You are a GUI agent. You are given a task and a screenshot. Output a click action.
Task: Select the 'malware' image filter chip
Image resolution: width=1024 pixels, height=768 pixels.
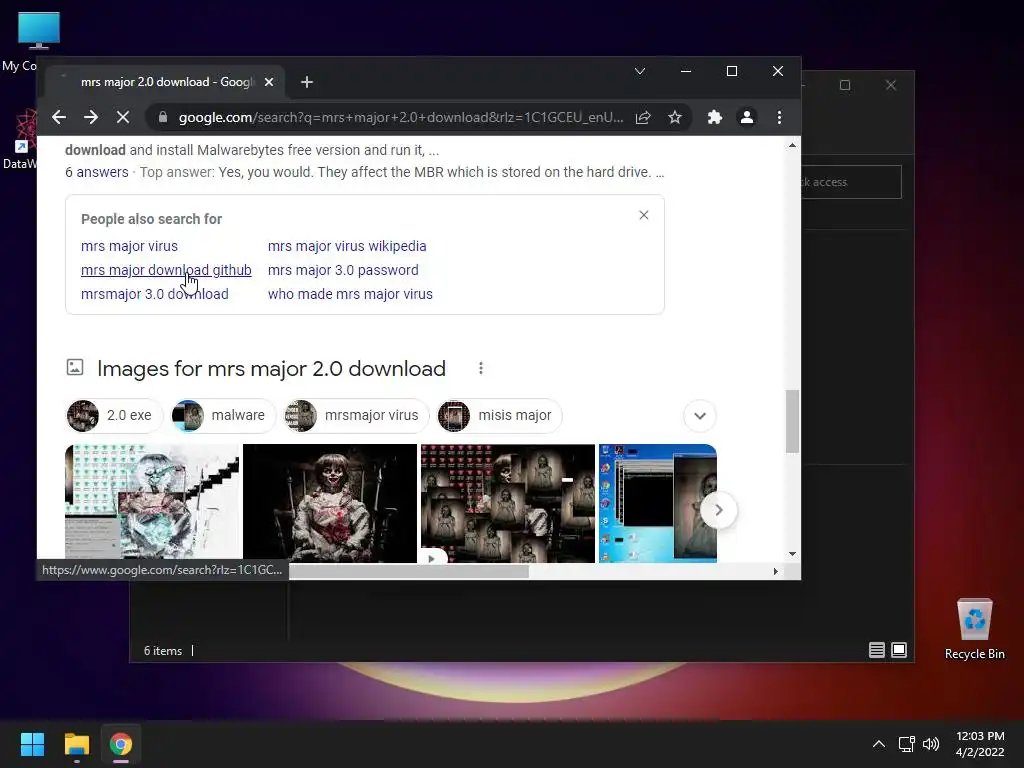click(x=223, y=415)
